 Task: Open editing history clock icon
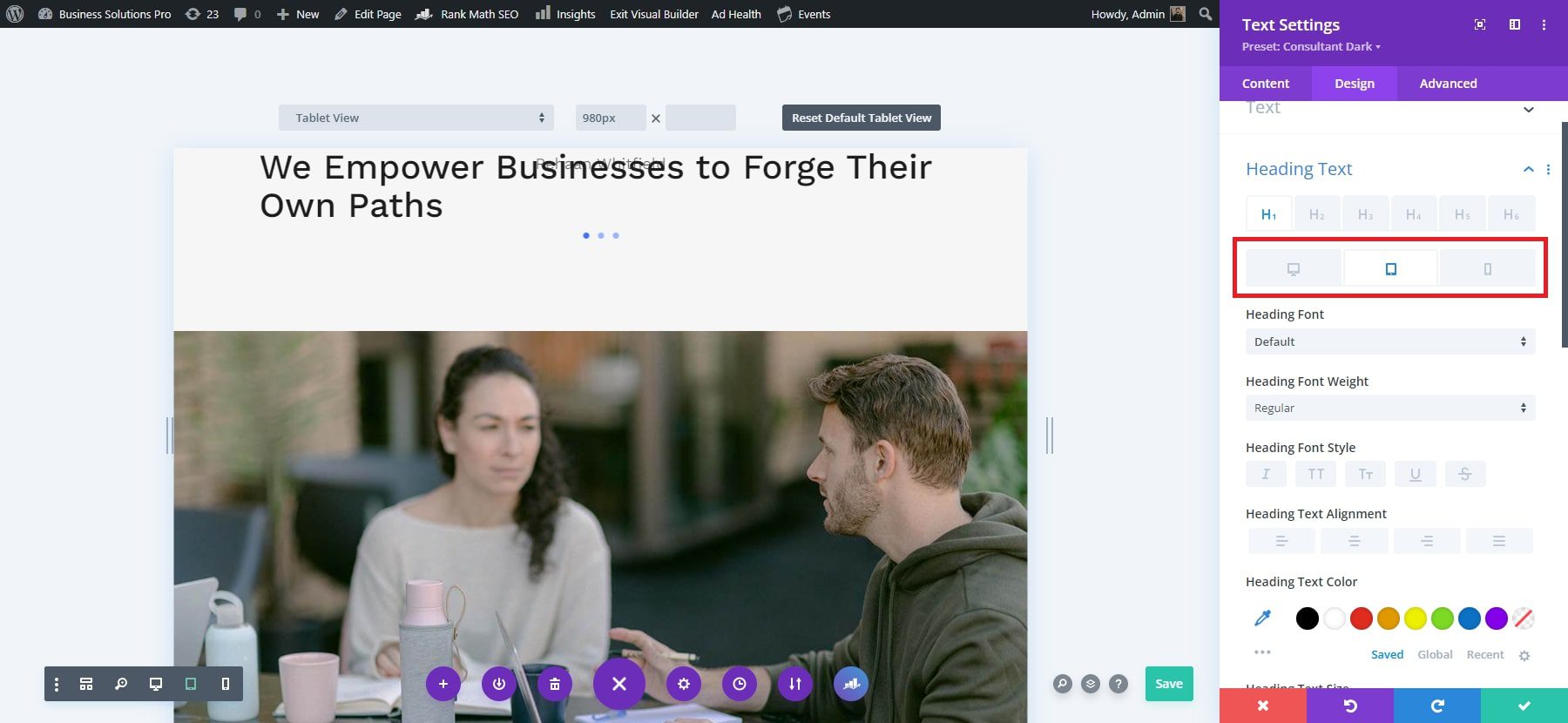pyautogui.click(x=739, y=684)
